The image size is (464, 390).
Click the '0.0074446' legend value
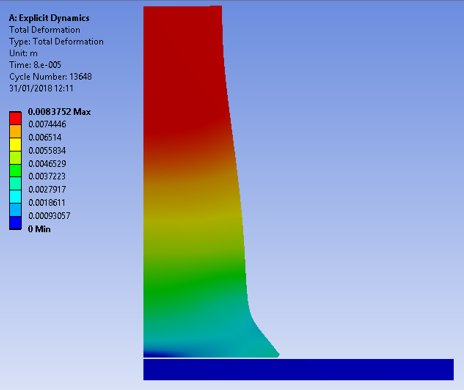(x=47, y=124)
